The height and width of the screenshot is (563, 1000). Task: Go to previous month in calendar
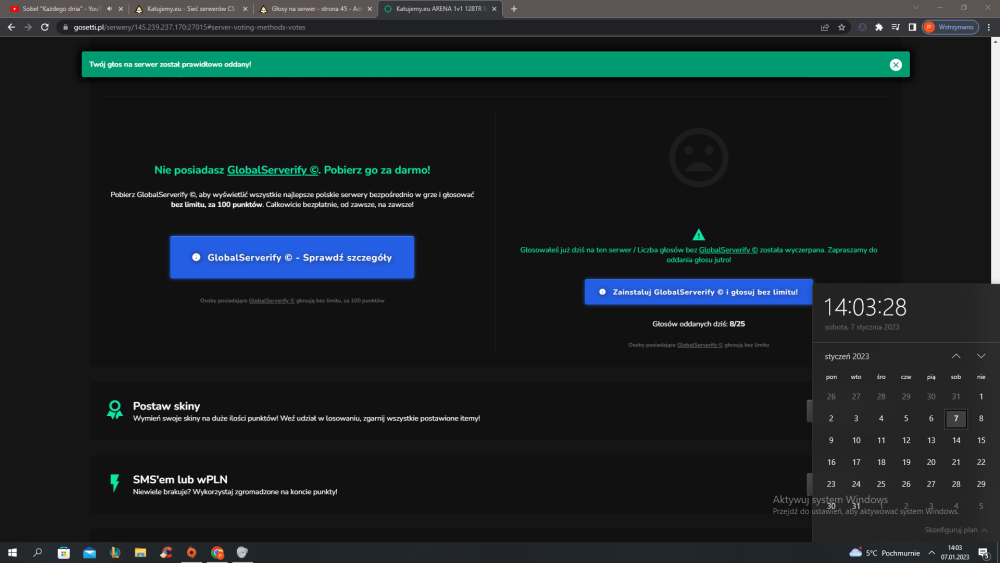click(955, 356)
